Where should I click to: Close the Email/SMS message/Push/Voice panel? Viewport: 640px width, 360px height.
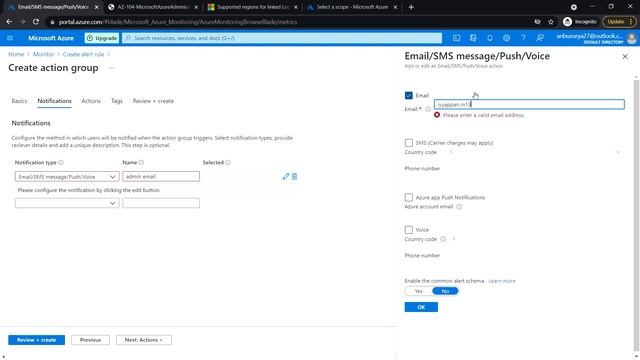[625, 57]
